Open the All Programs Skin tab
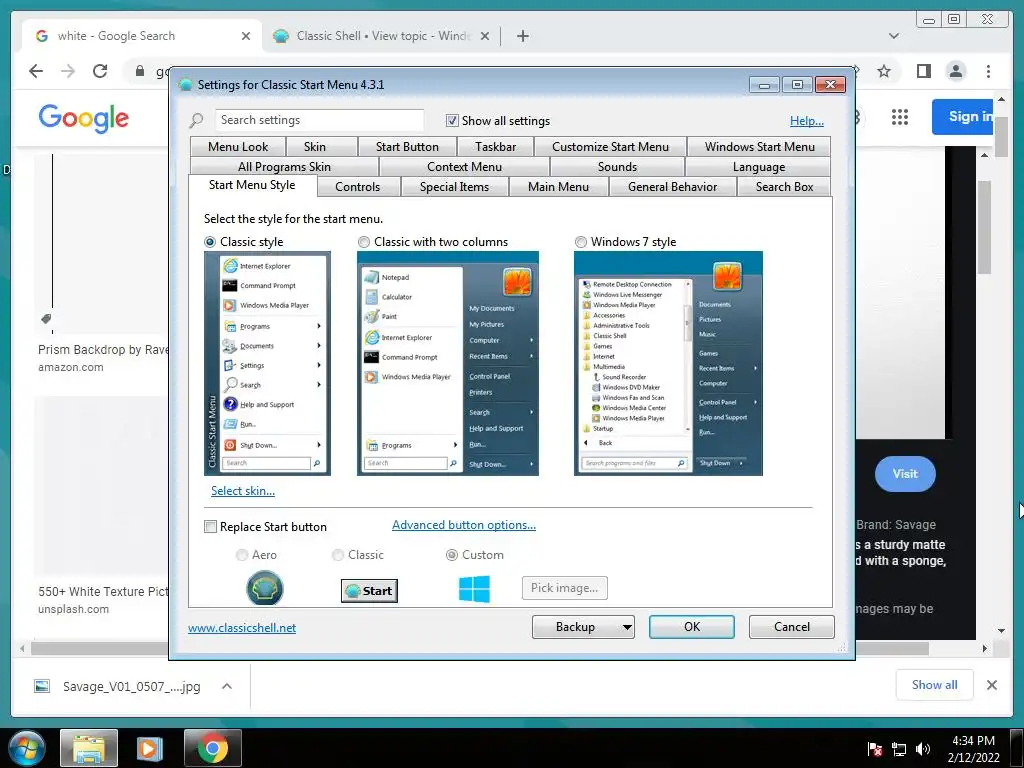This screenshot has height=768, width=1024. point(285,167)
